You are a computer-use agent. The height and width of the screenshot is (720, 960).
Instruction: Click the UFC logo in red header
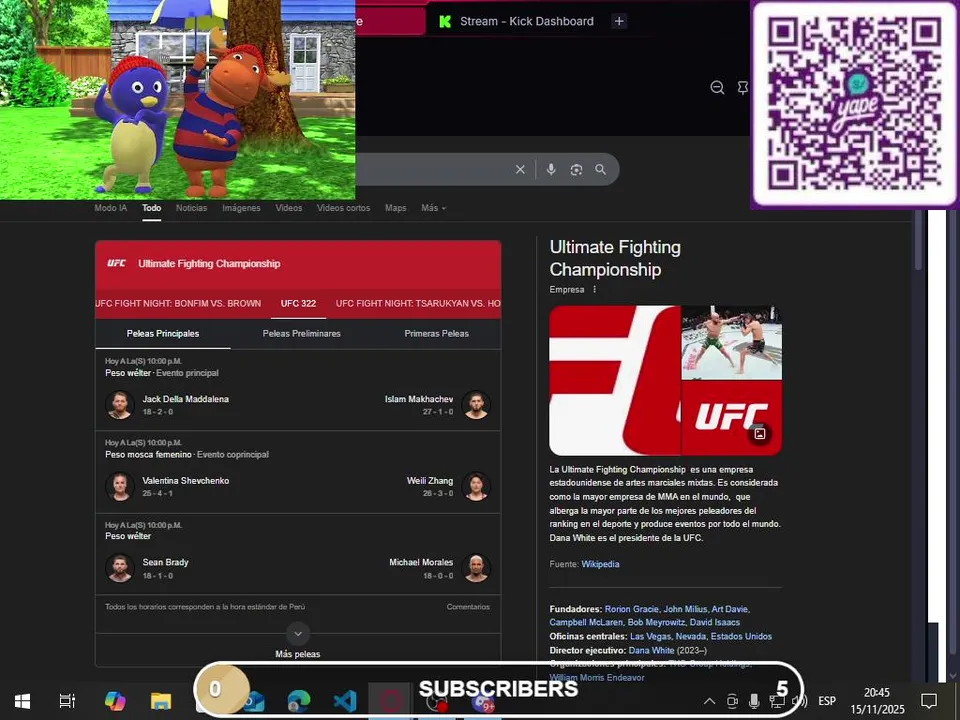116,263
